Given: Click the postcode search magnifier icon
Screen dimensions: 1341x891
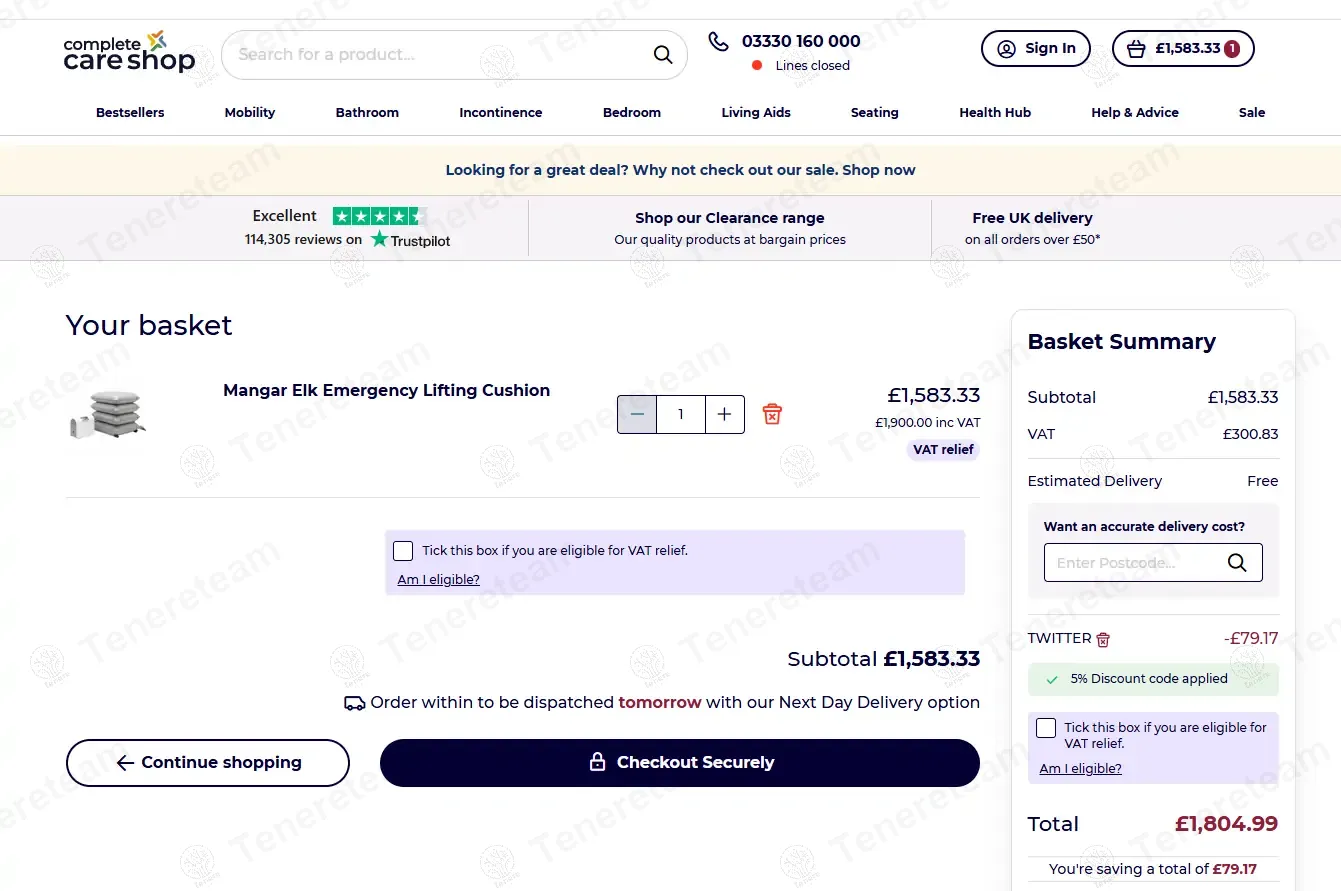Looking at the screenshot, I should (1237, 562).
